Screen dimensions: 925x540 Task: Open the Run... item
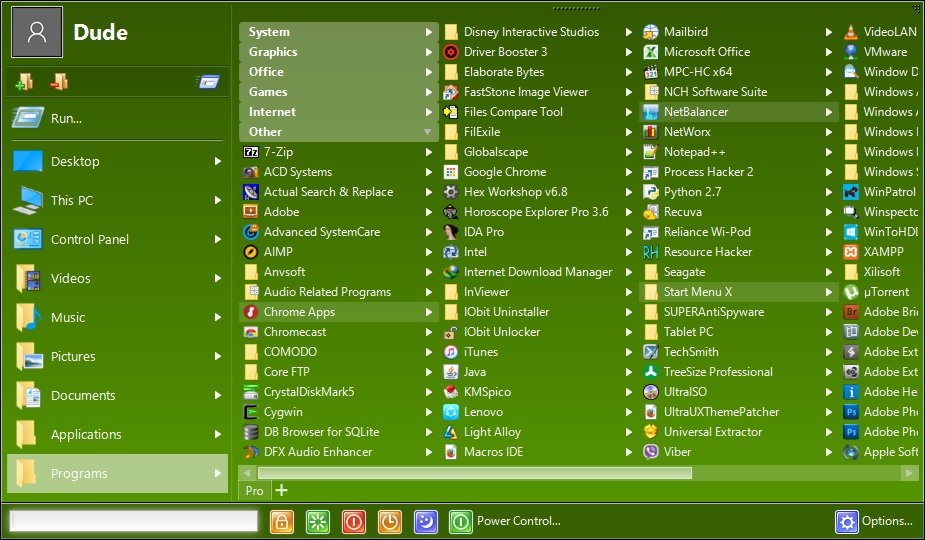[x=117, y=118]
